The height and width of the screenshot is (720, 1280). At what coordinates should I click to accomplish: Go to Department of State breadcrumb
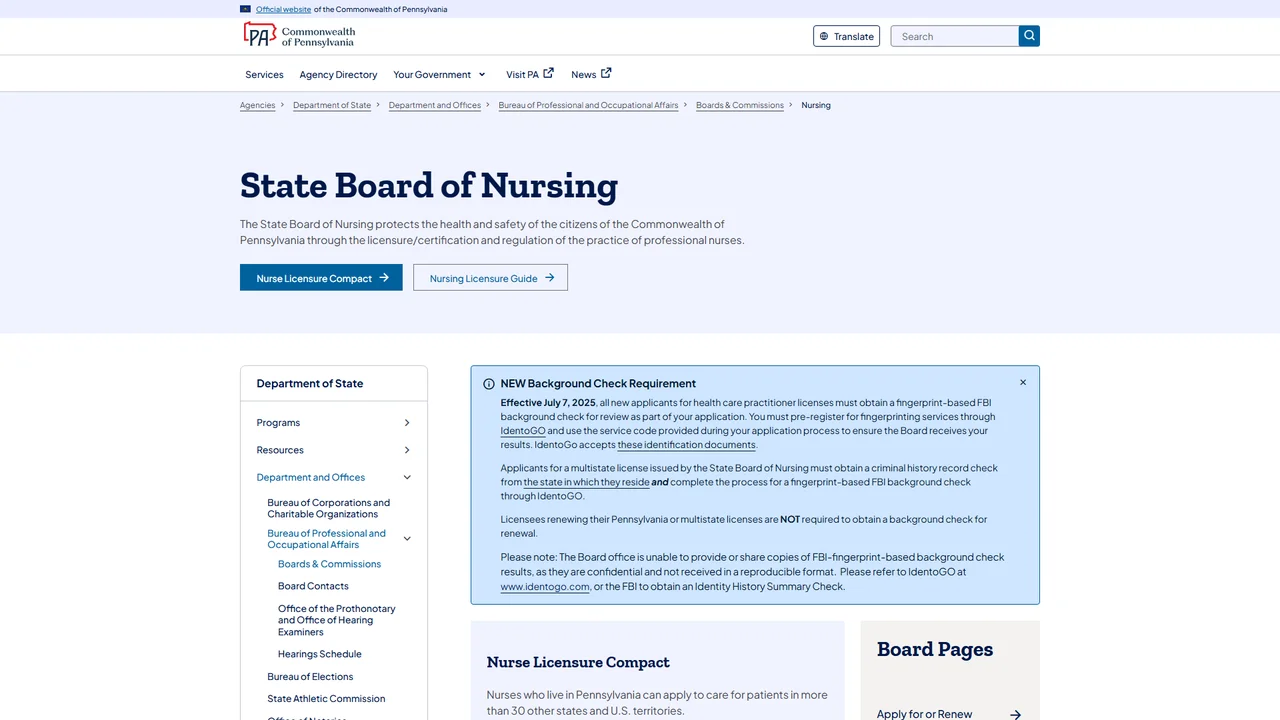click(x=332, y=105)
